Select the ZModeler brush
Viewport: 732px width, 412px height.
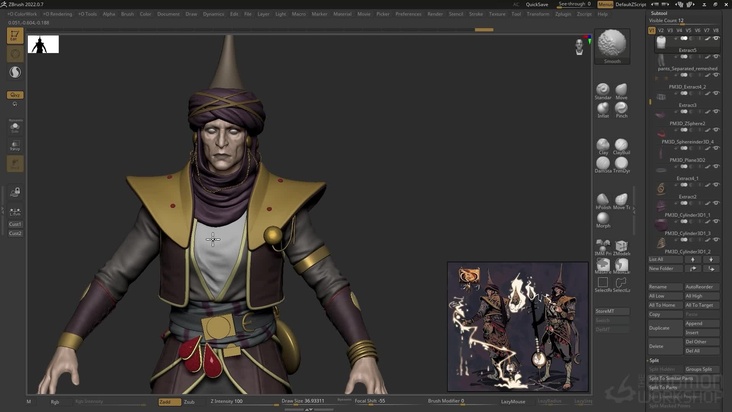coord(621,247)
